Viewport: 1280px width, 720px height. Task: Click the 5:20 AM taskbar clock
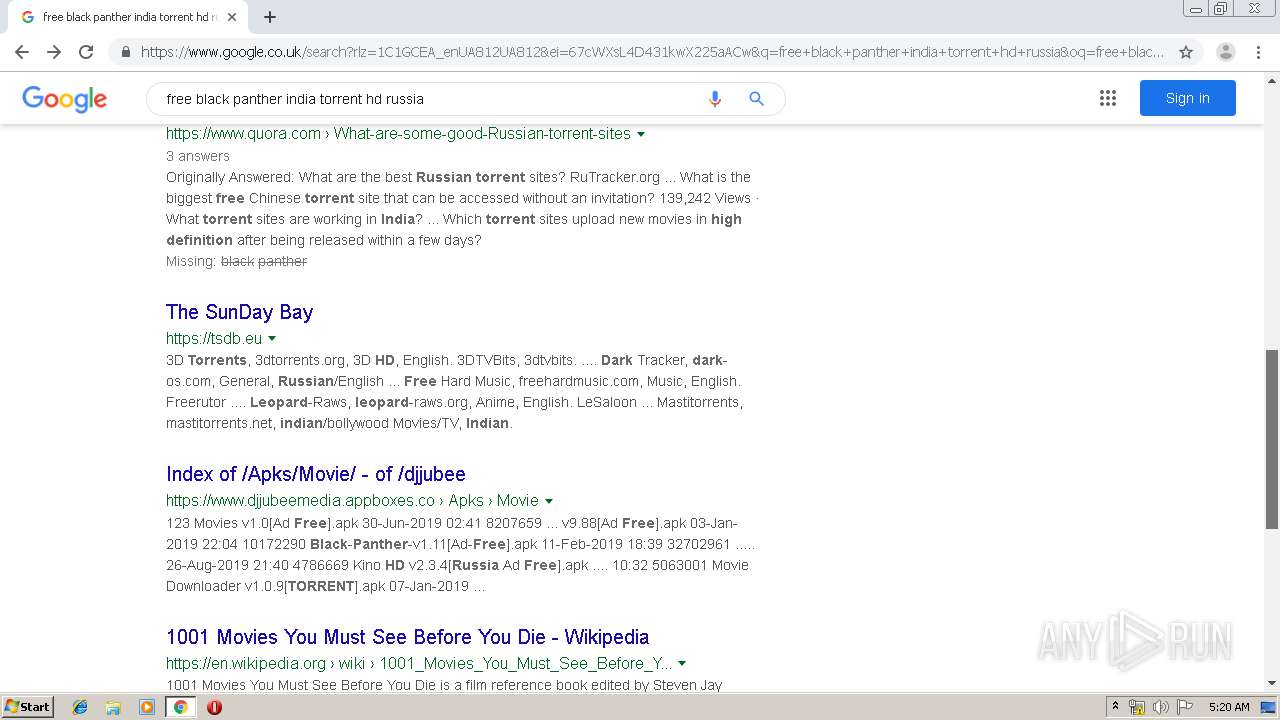[x=1229, y=707]
